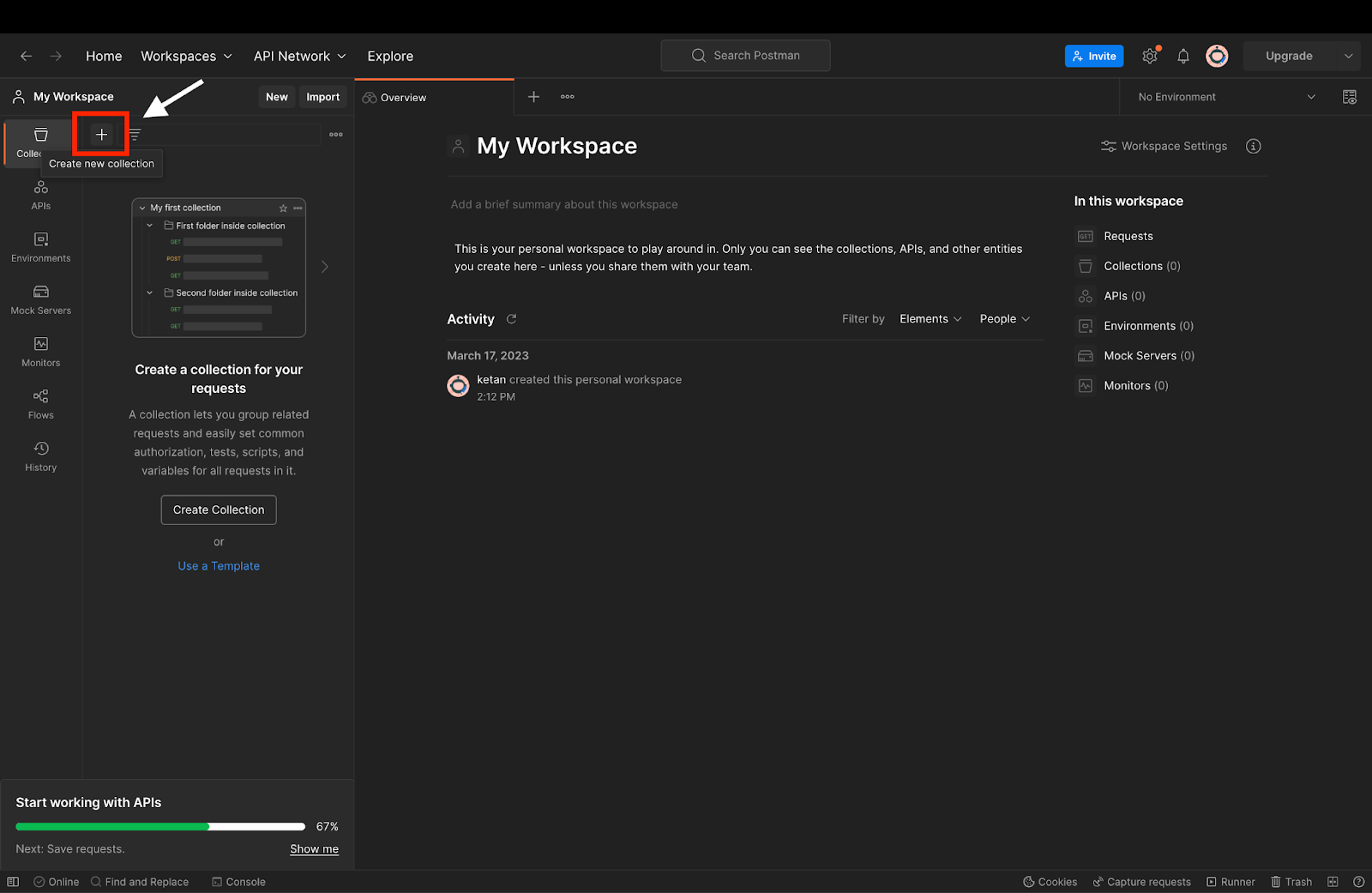
Task: Click the workspace summary placeholder text
Action: [x=564, y=204]
